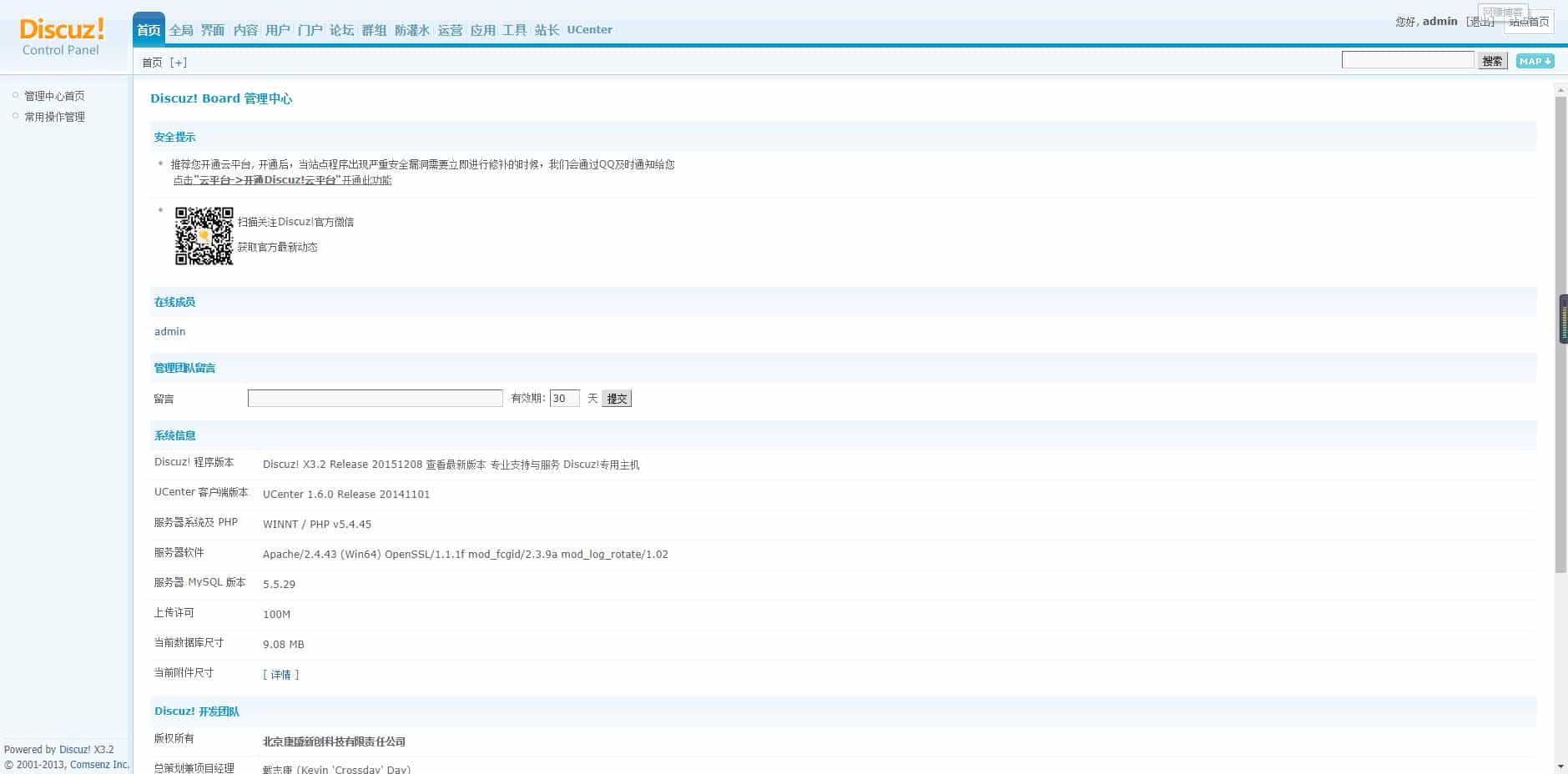Screen dimensions: 1568x774
Task: Open the 全局 menu tab
Action: (x=181, y=30)
